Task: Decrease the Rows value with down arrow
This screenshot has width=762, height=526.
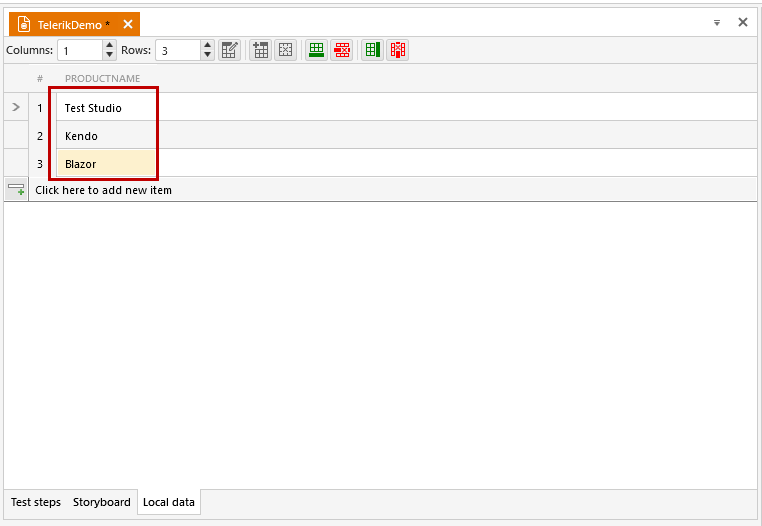Action: [x=208, y=55]
